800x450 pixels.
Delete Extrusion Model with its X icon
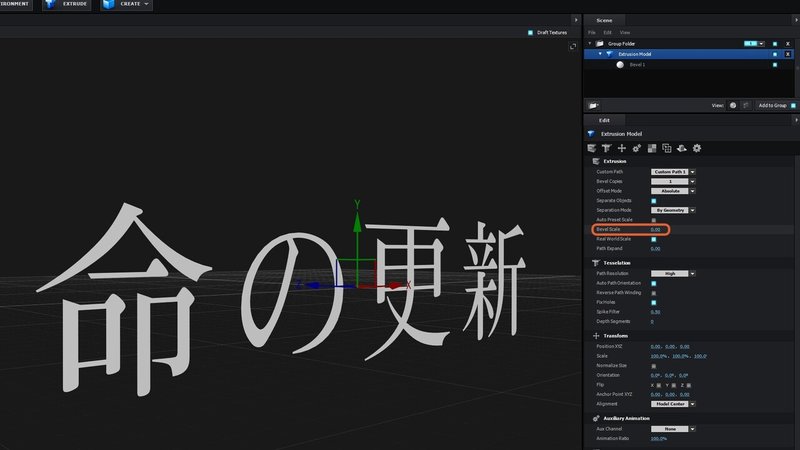pyautogui.click(x=788, y=54)
